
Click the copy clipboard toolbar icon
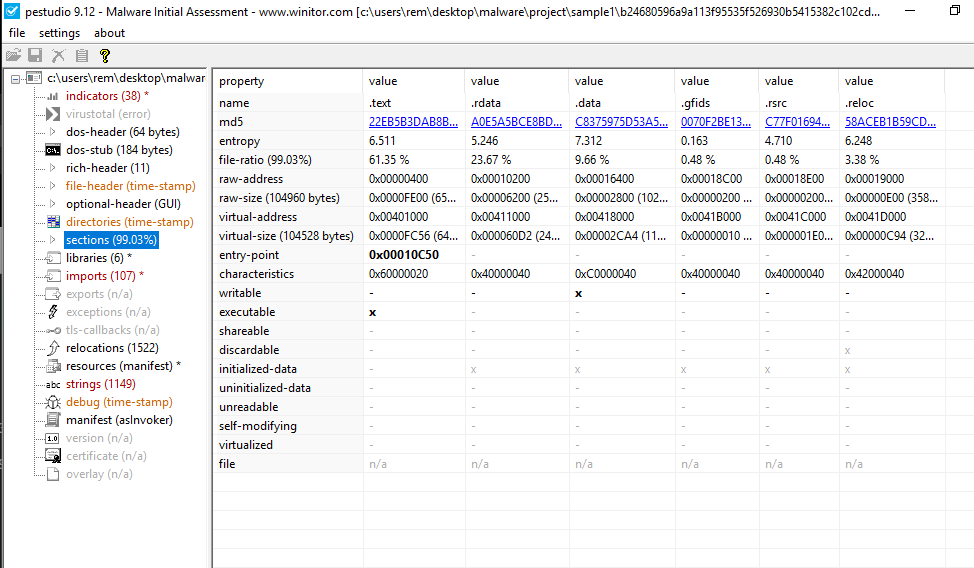(x=81, y=55)
